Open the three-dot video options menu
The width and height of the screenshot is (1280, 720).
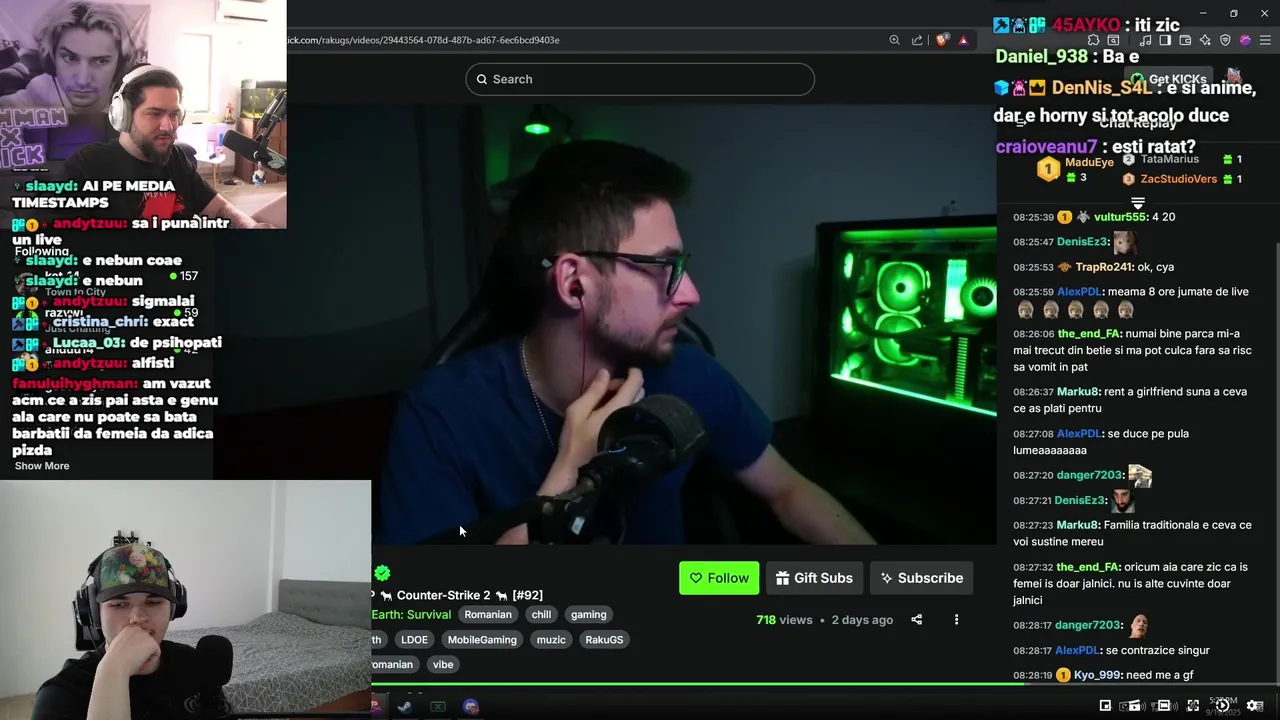(956, 620)
